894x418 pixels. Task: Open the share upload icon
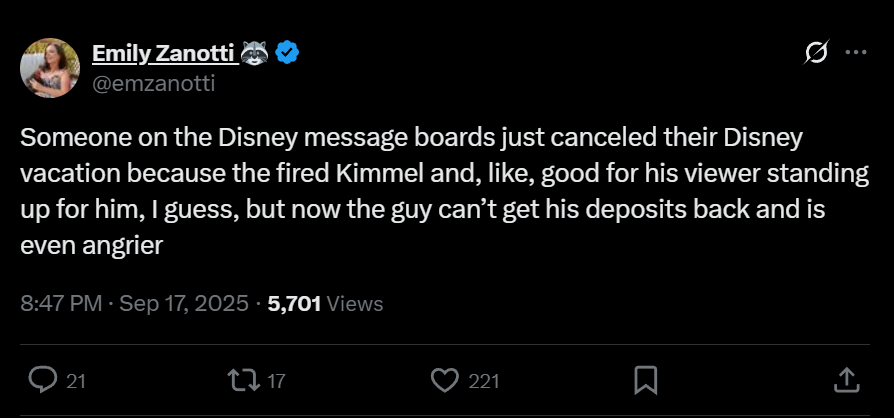pos(846,380)
